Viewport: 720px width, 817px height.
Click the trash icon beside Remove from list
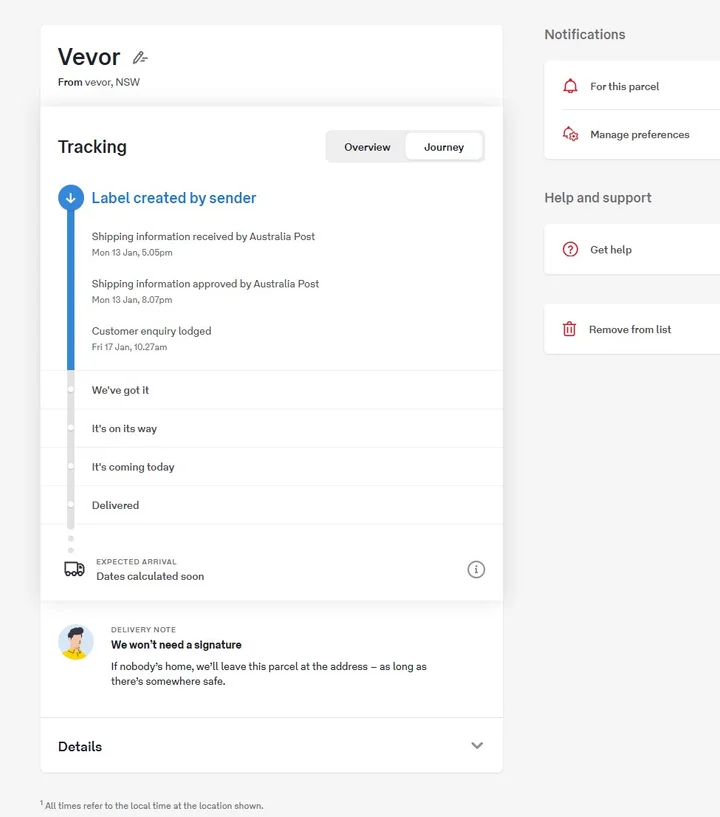pos(571,327)
